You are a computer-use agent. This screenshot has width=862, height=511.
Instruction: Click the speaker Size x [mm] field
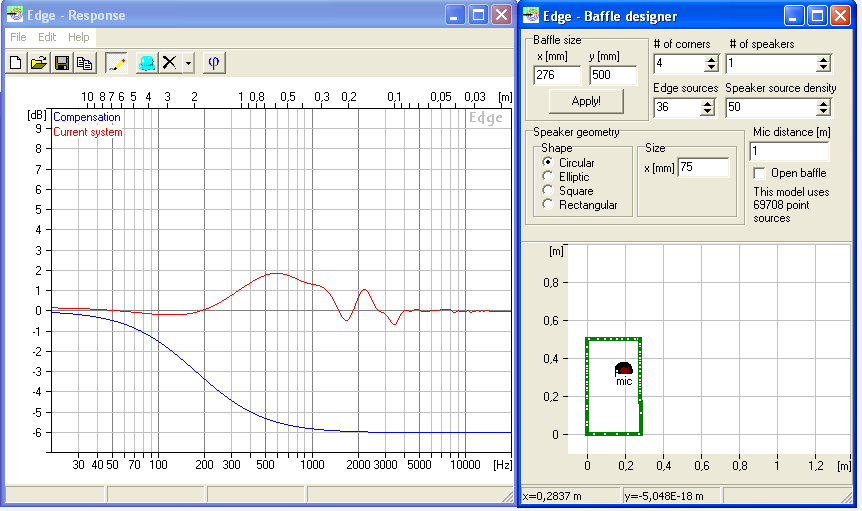(x=704, y=167)
